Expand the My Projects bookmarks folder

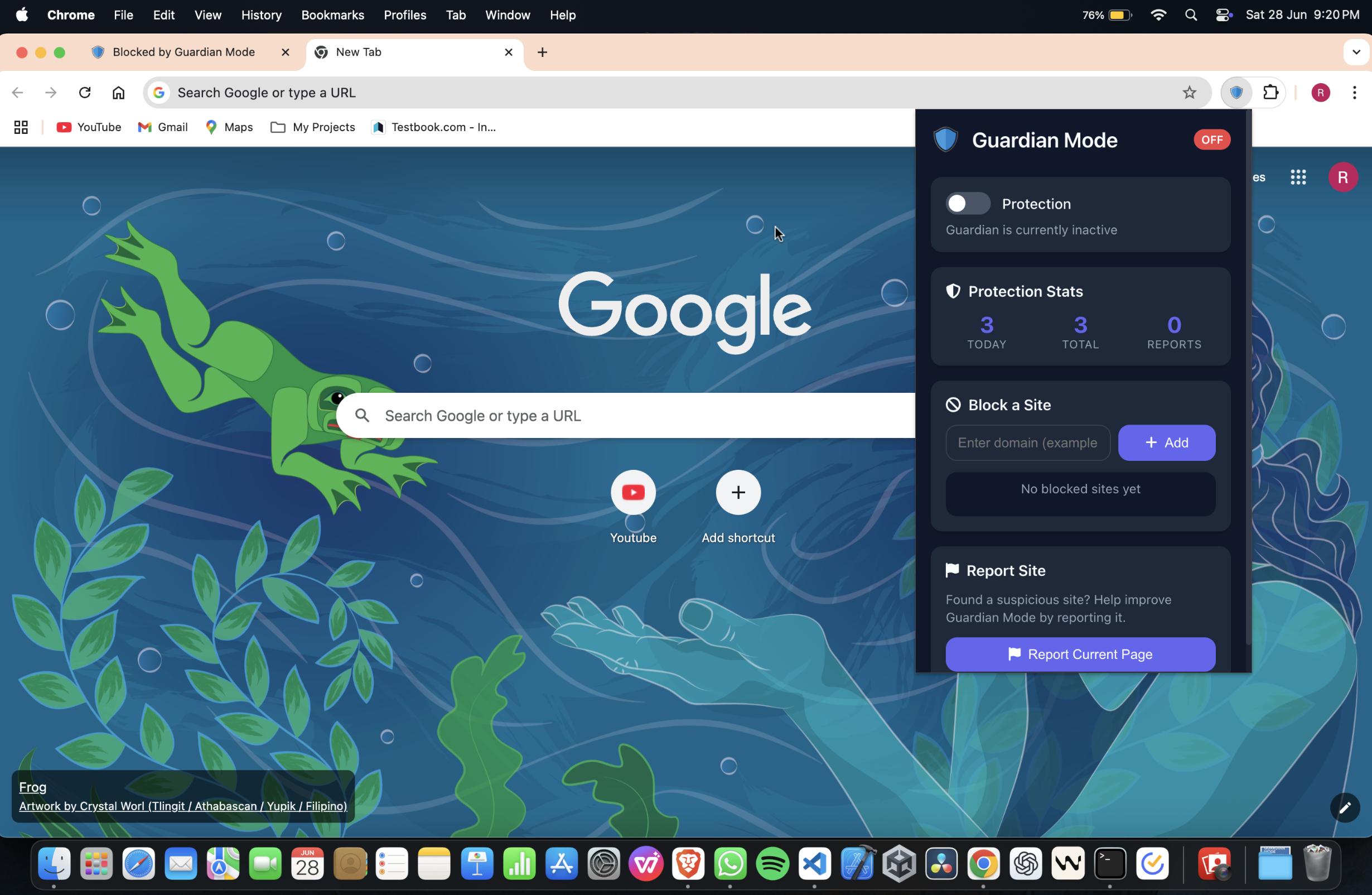coord(312,127)
